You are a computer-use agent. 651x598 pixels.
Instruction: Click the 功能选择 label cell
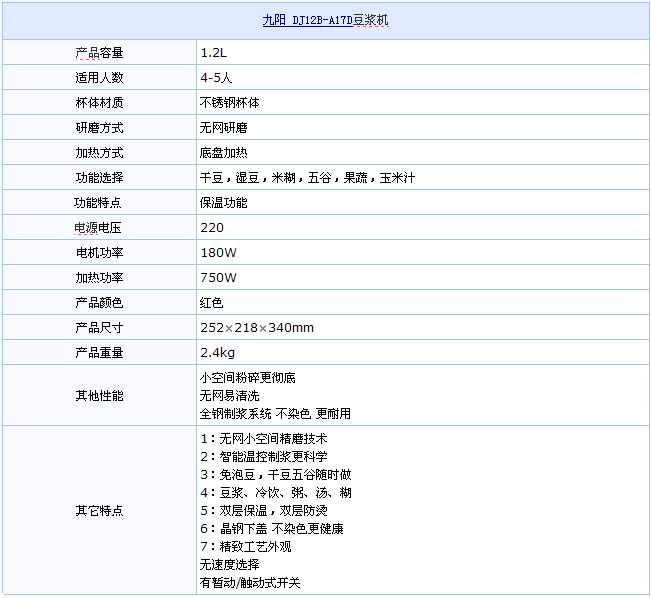99,177
